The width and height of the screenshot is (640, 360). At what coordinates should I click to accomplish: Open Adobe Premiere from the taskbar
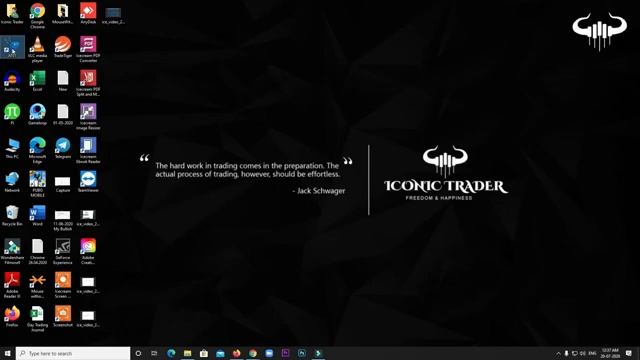285,353
